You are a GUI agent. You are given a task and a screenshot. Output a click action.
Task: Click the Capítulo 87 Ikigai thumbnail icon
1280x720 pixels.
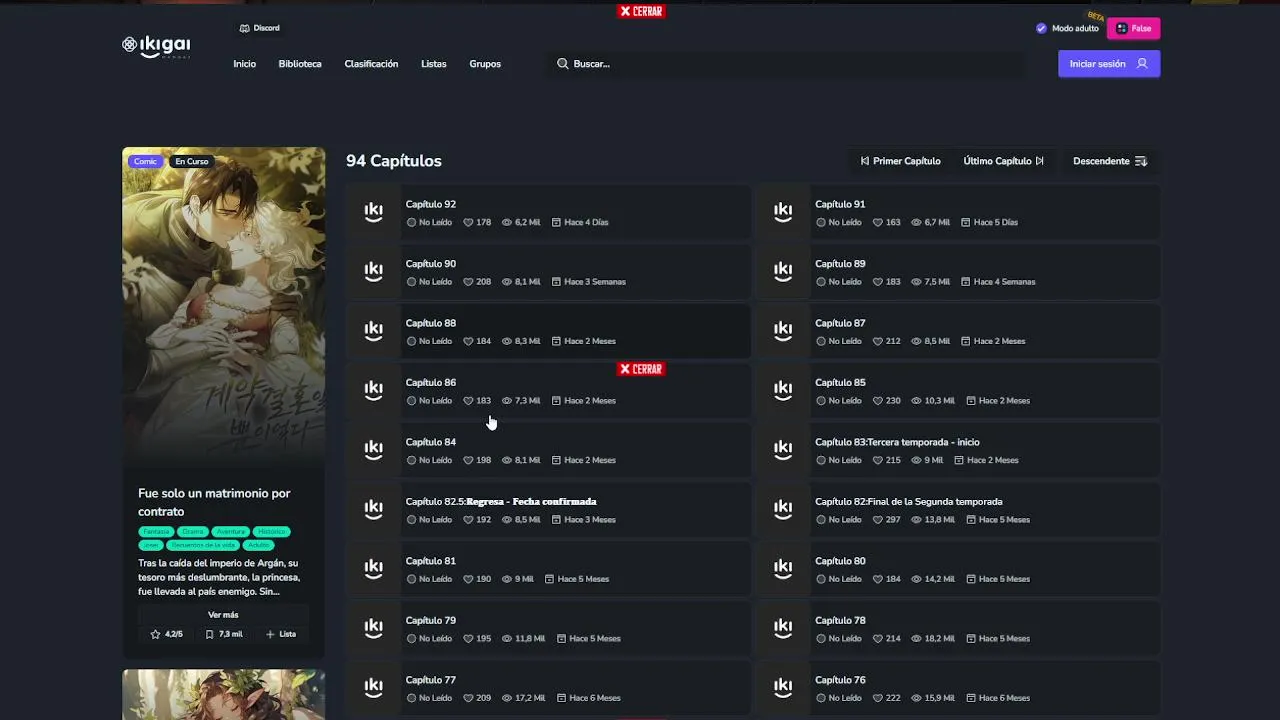[783, 331]
